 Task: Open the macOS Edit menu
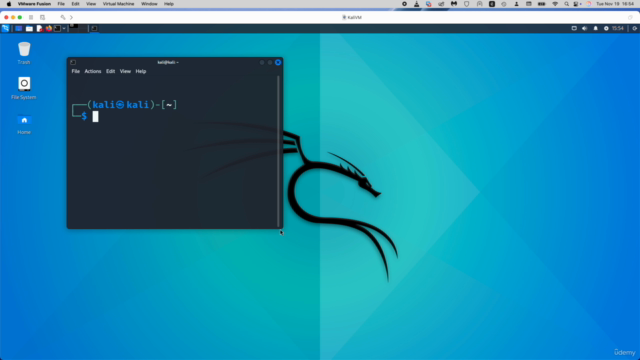coord(76,4)
